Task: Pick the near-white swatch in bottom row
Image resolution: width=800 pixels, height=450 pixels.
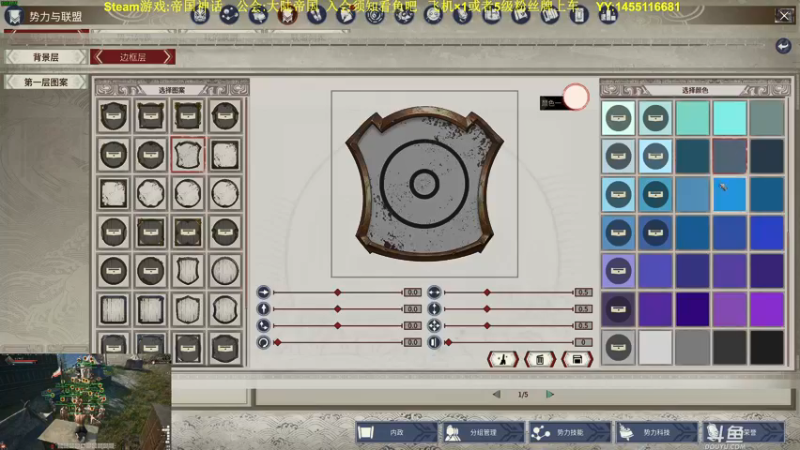Action: [655, 347]
